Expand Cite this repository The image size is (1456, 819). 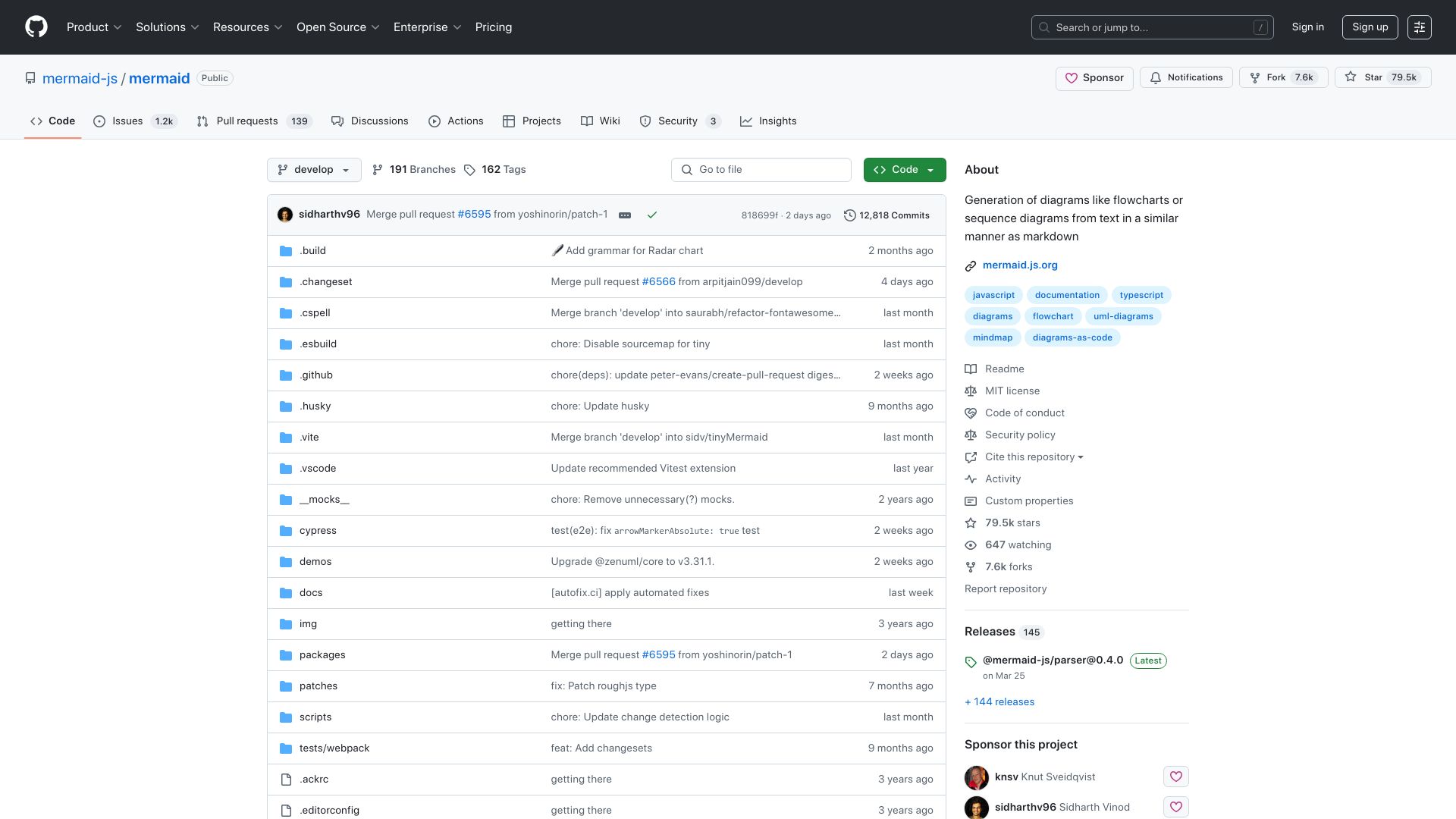tap(1034, 457)
